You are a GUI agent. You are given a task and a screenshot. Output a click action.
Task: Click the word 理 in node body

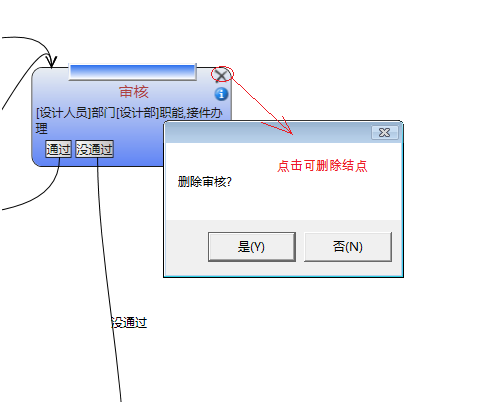42,128
